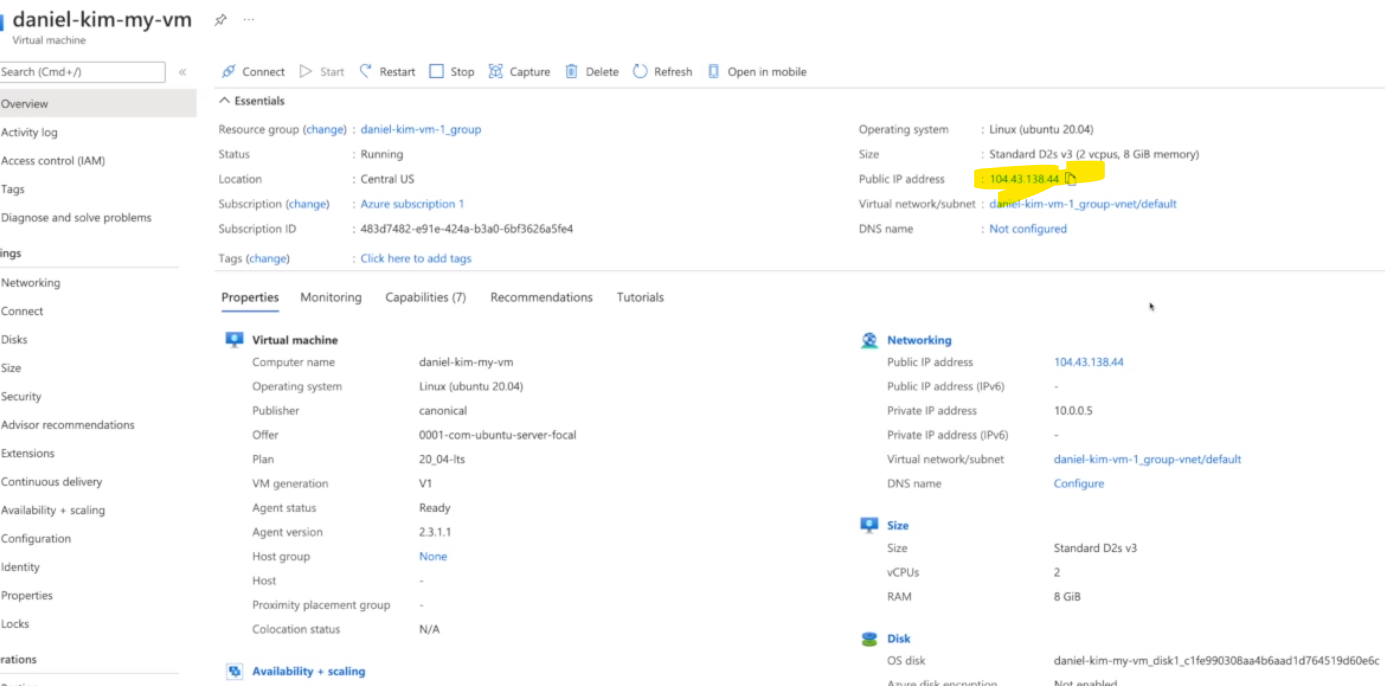Open the Availability + scaling heading link
Screen dimensions: 1385x686
[308, 672]
